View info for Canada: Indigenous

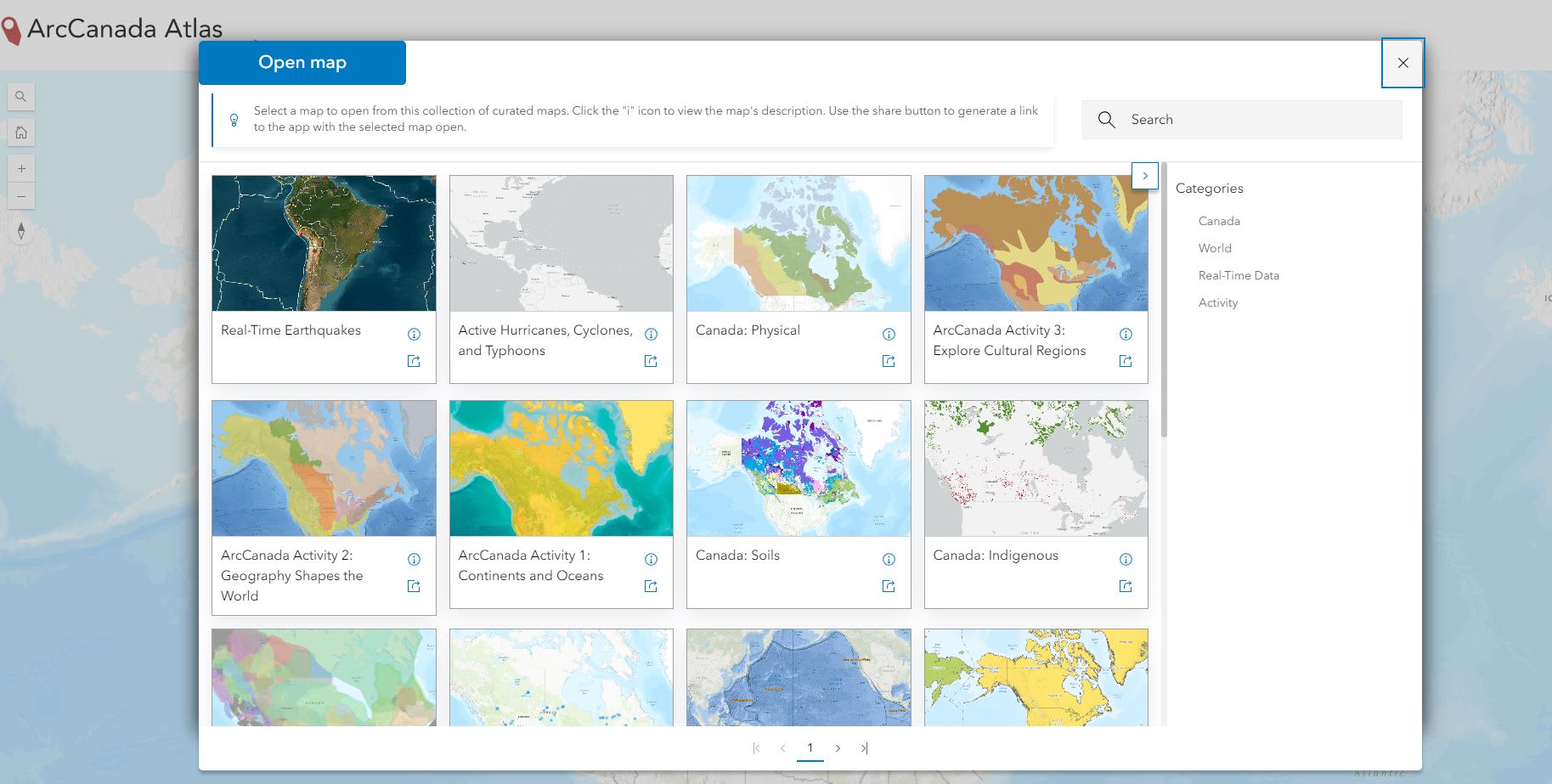(x=1126, y=559)
